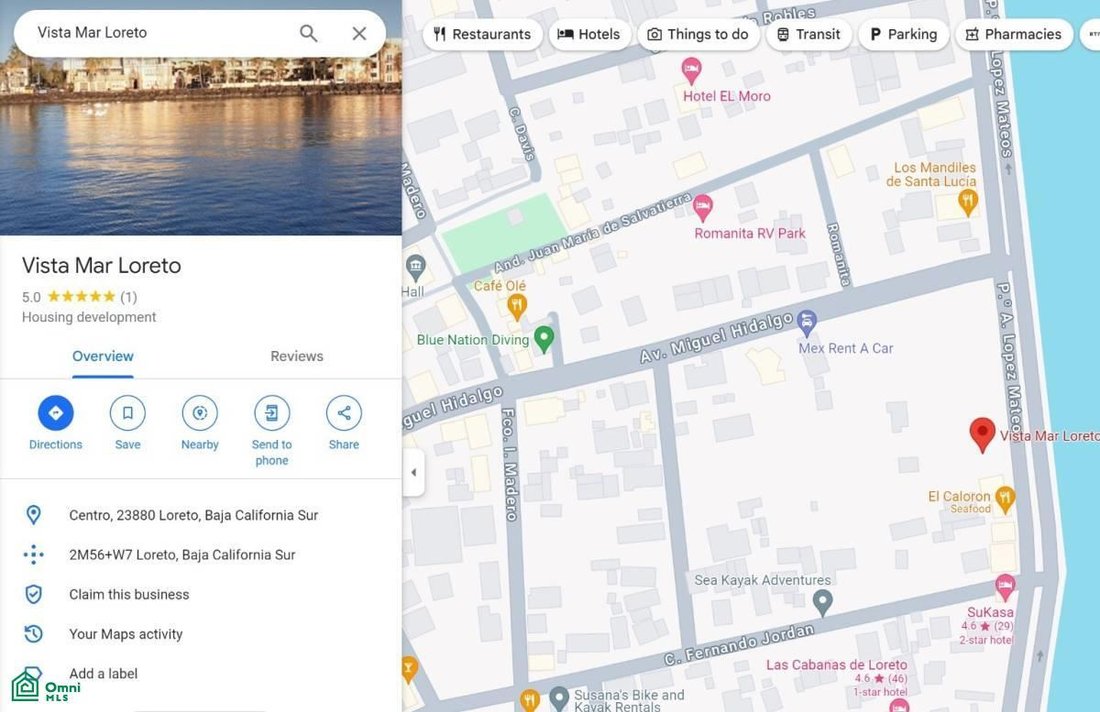The height and width of the screenshot is (712, 1100).
Task: Click the location pin icon beside address
Action: (33, 515)
